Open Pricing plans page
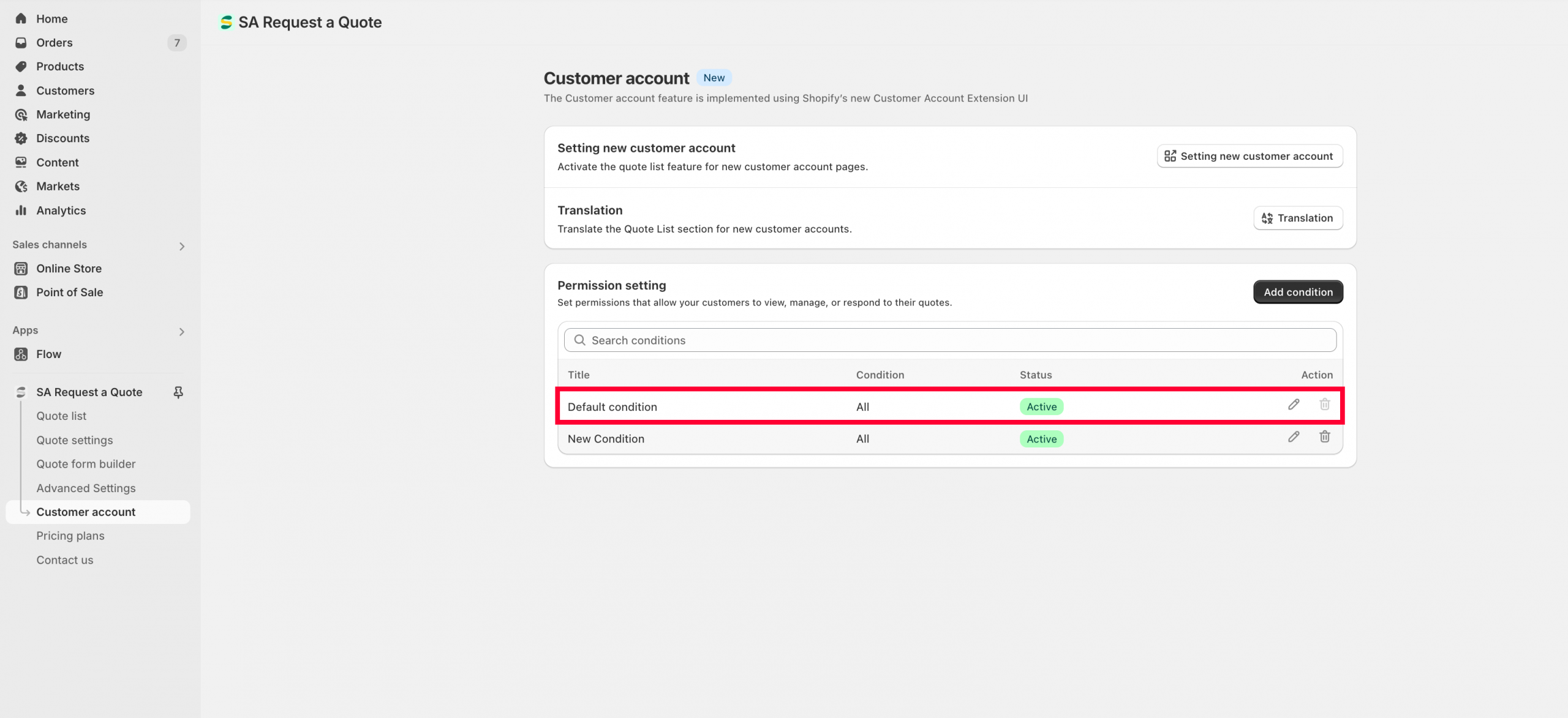 pos(70,536)
